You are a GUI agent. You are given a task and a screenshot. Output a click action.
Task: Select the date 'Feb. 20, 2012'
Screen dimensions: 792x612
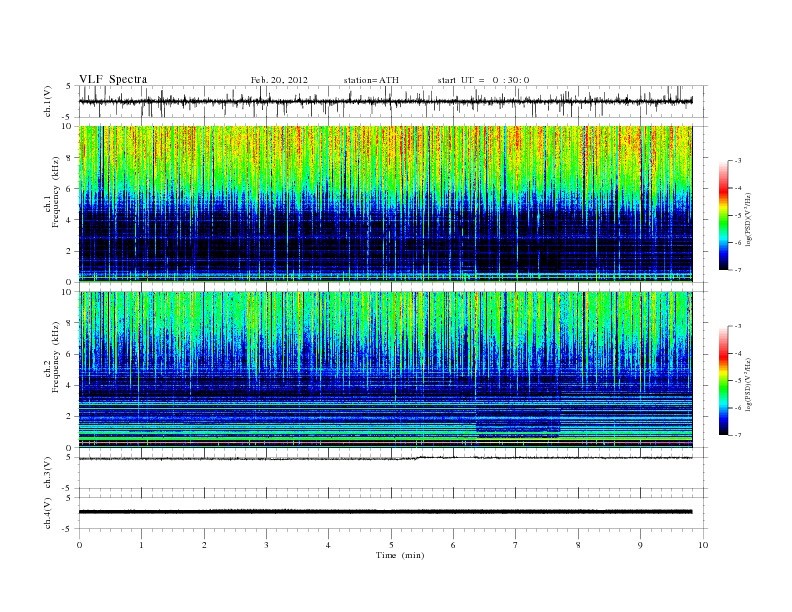pyautogui.click(x=279, y=80)
